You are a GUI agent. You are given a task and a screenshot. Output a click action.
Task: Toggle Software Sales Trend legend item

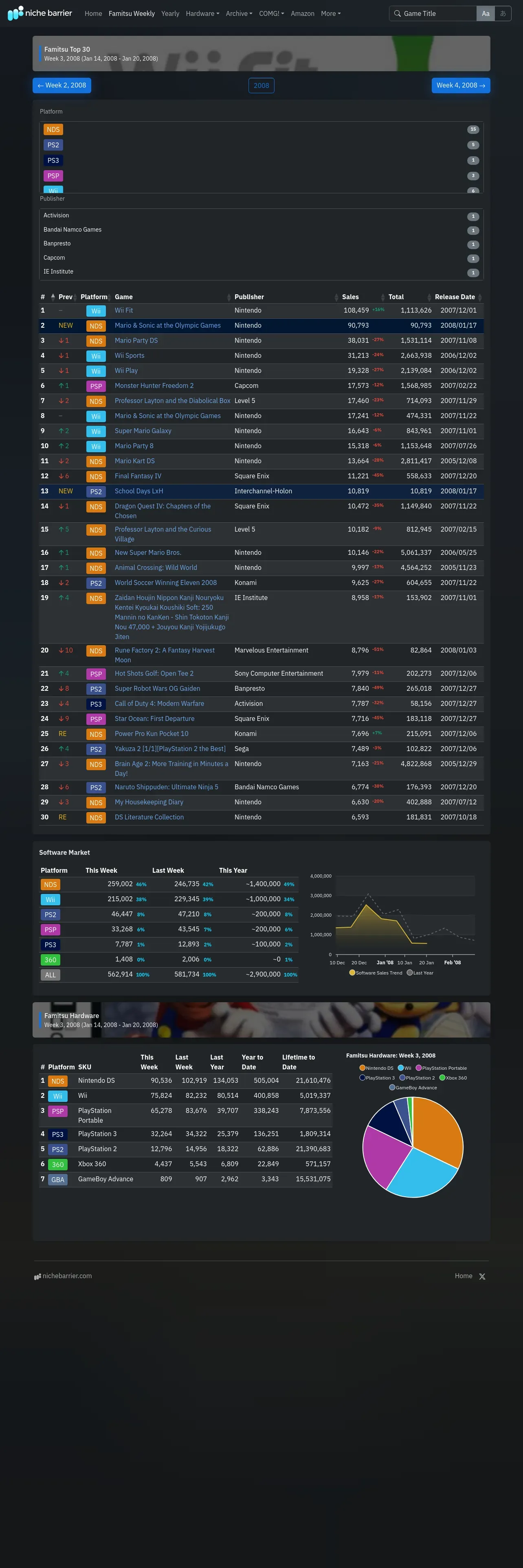(376, 973)
